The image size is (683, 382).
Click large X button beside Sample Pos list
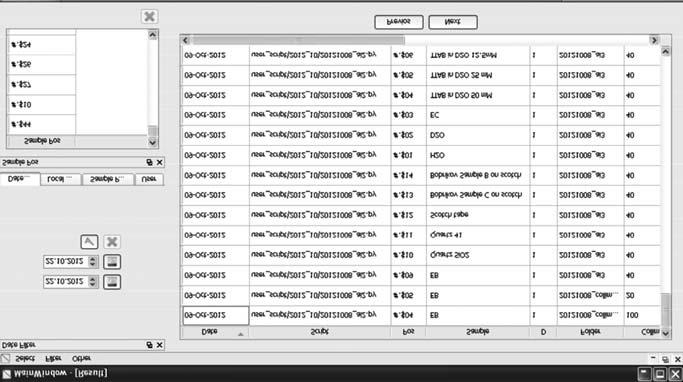149,17
